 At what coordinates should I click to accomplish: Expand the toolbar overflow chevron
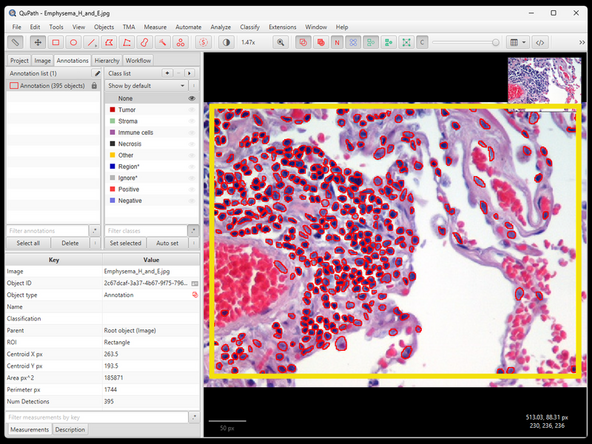(582, 42)
